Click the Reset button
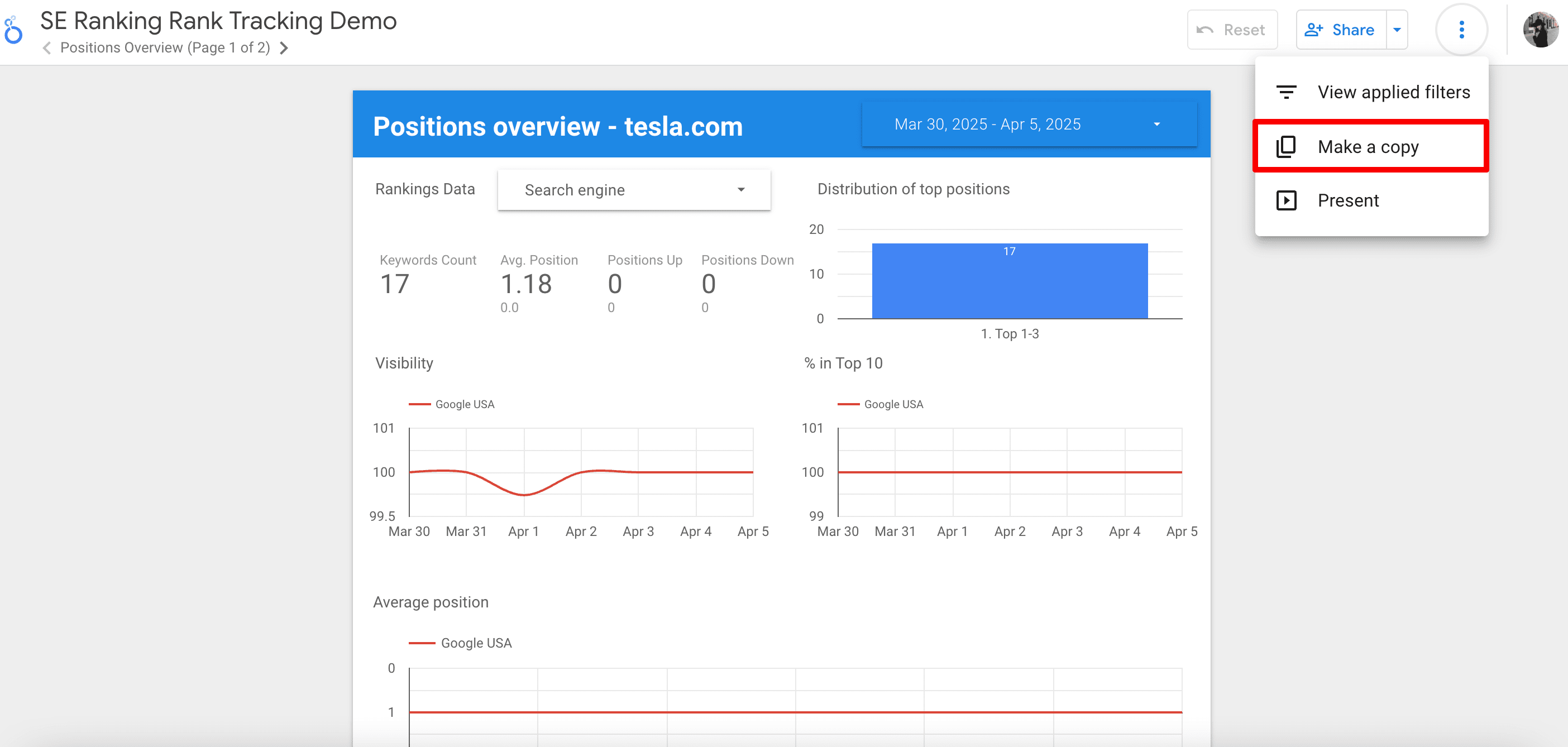The image size is (1568, 747). pyautogui.click(x=1231, y=30)
